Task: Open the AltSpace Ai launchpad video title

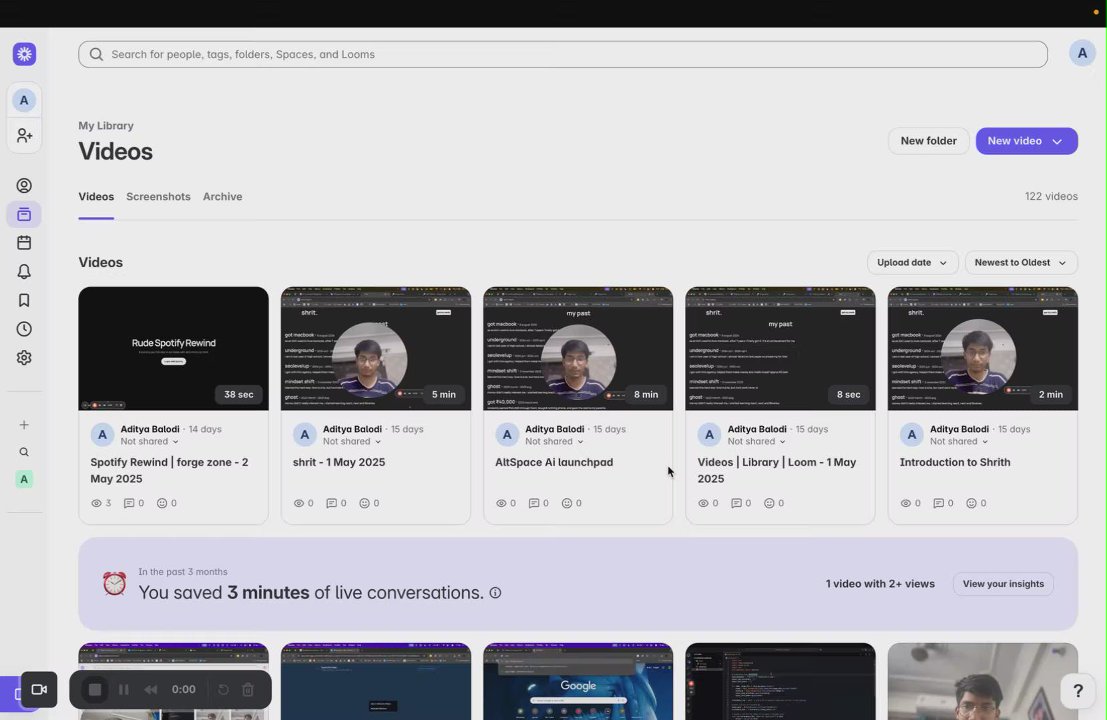Action: [x=554, y=462]
